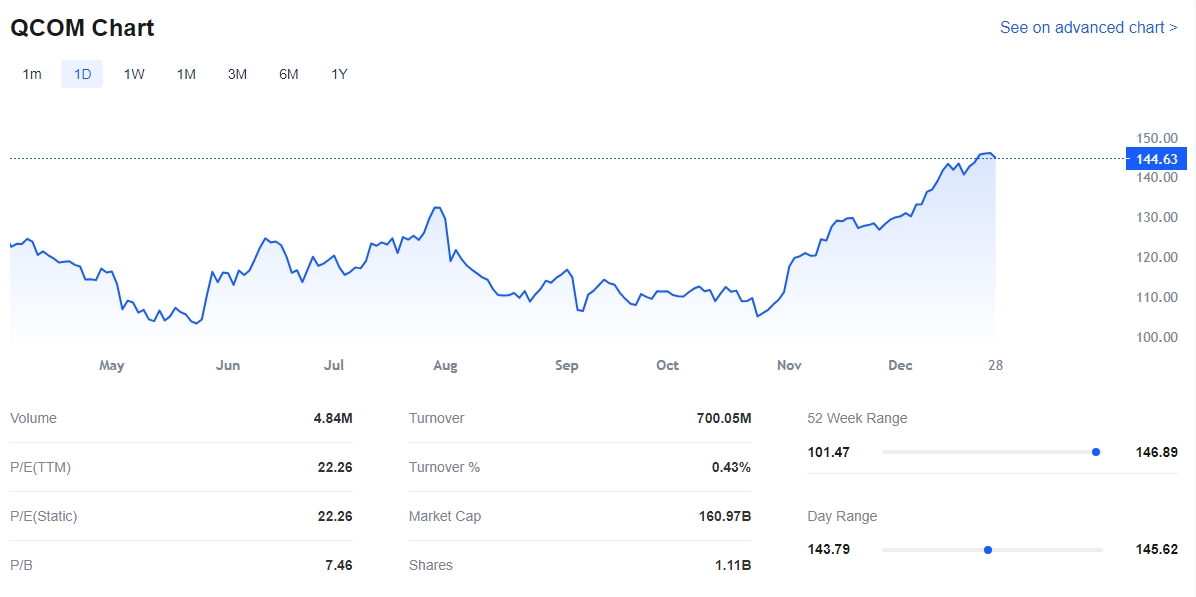Select the 1m timeframe tab

pos(32,74)
